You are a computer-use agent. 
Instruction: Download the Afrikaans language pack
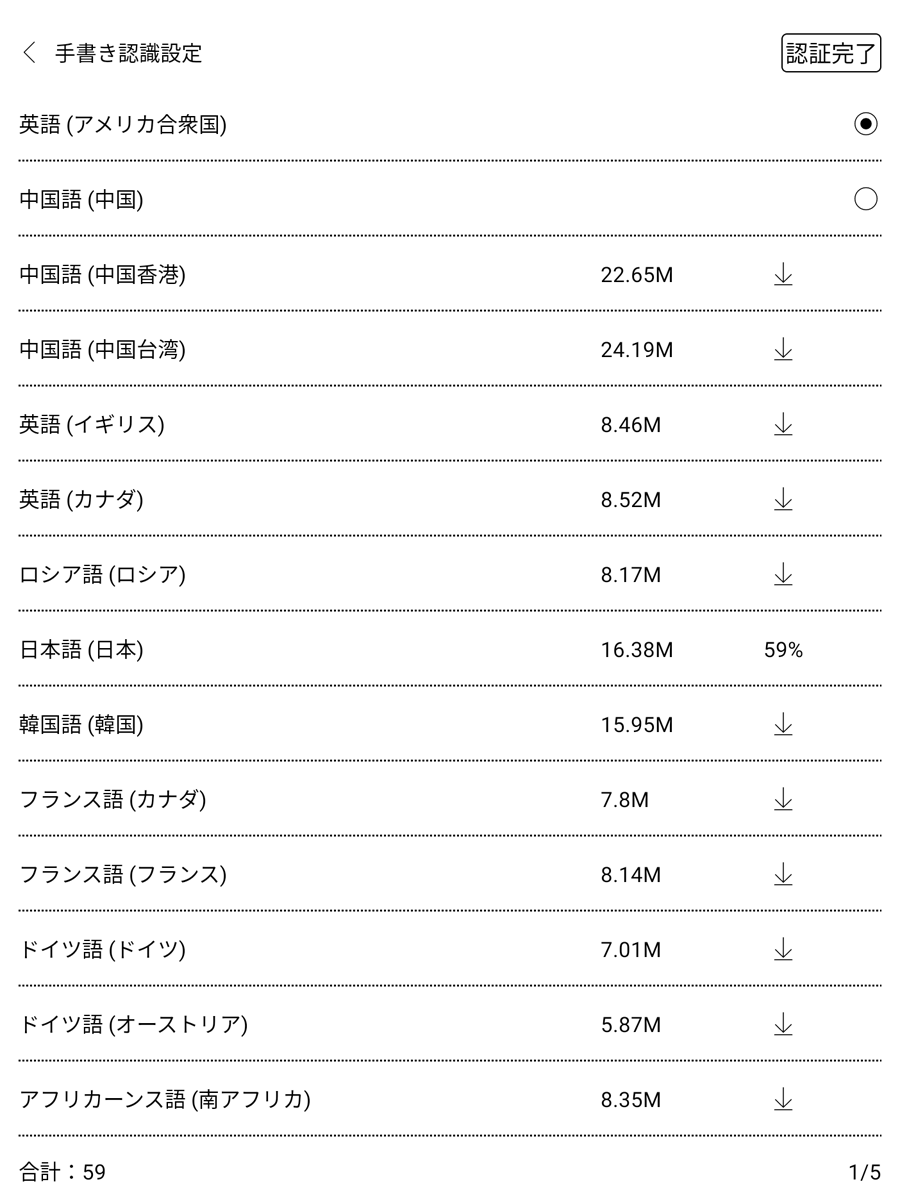point(783,1100)
